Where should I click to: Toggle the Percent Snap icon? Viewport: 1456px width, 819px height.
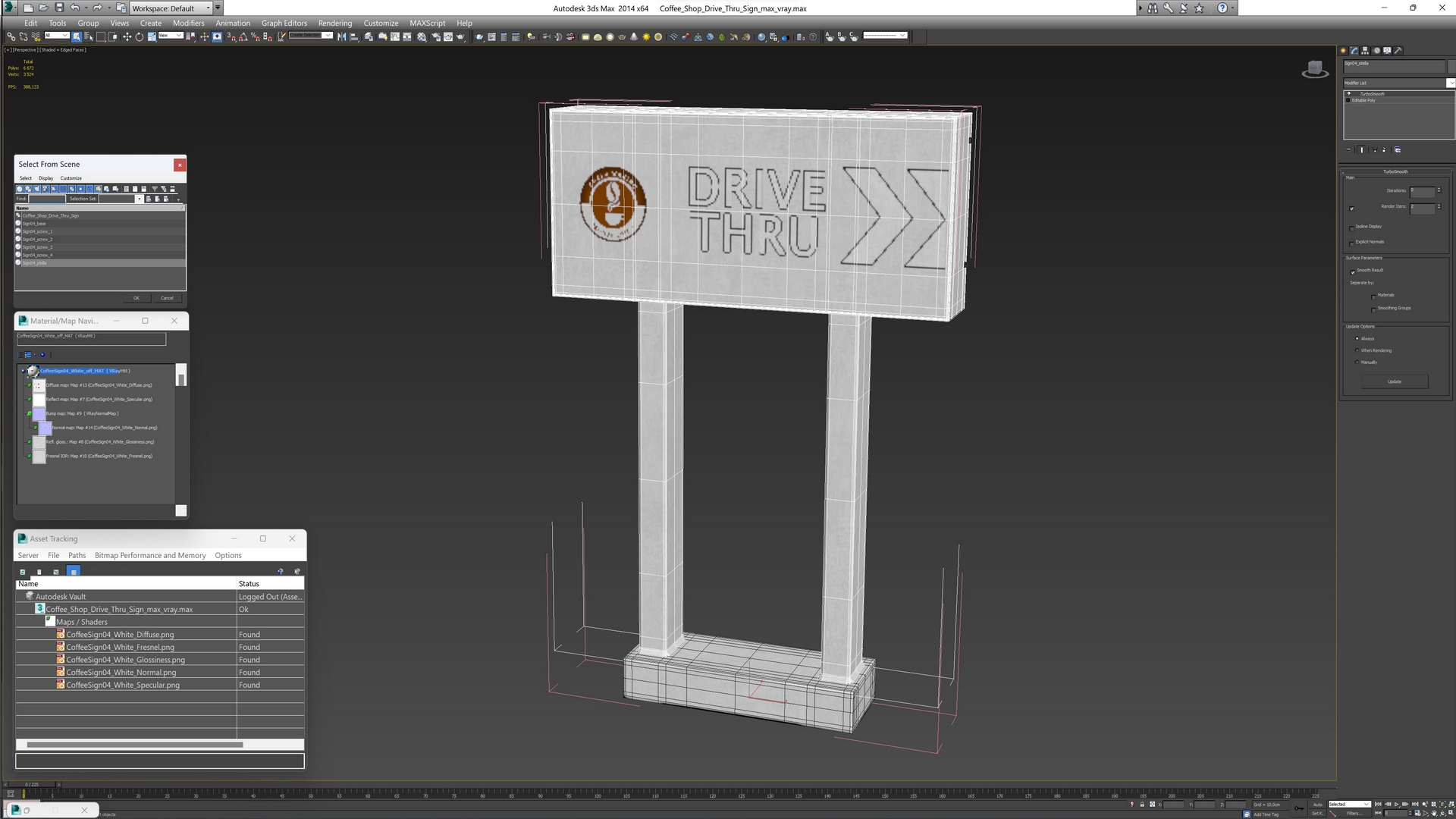coord(255,36)
